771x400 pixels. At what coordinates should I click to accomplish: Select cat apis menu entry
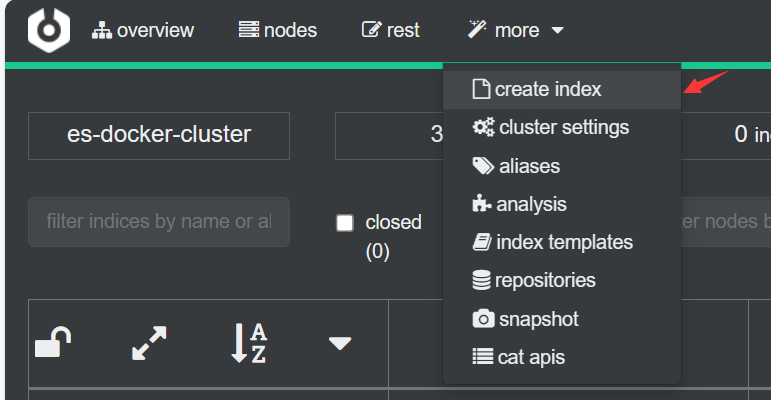pos(531,357)
